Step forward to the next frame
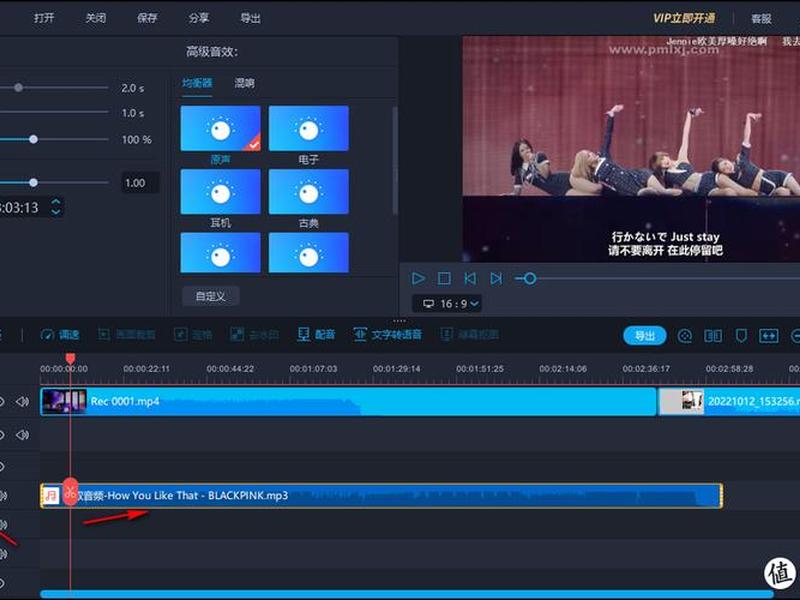Image resolution: width=800 pixels, height=600 pixels. 496,278
